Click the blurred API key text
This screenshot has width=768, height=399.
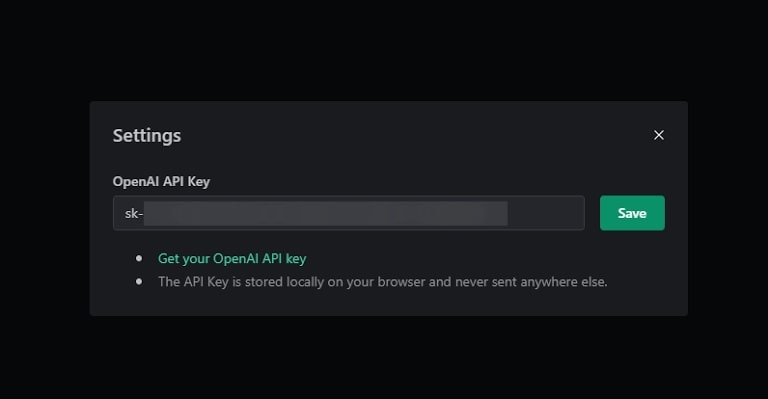[x=326, y=213]
